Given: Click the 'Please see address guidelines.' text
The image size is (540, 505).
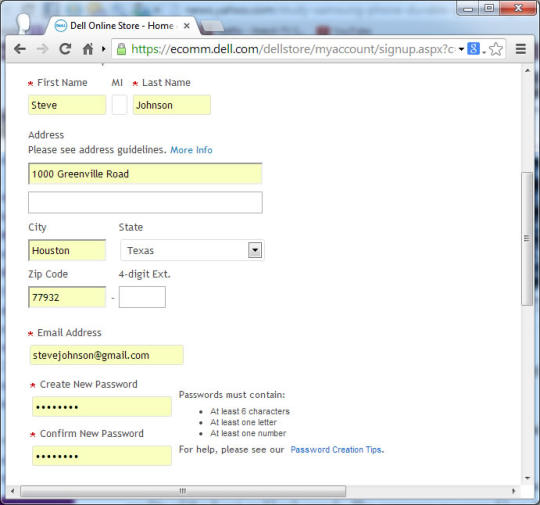Looking at the screenshot, I should click(97, 150).
